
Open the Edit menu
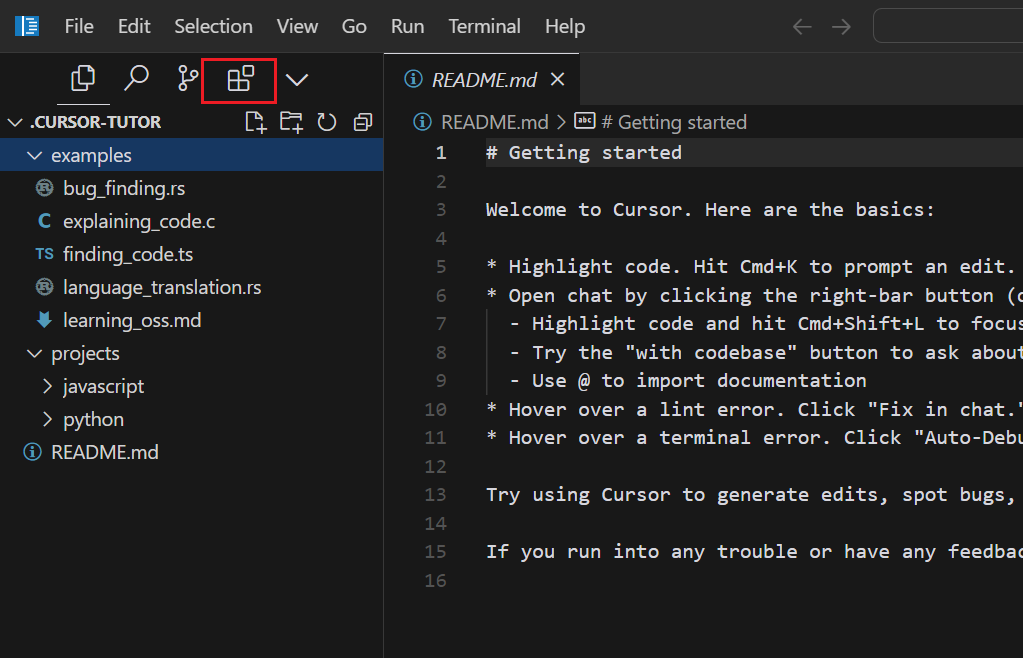(x=134, y=26)
